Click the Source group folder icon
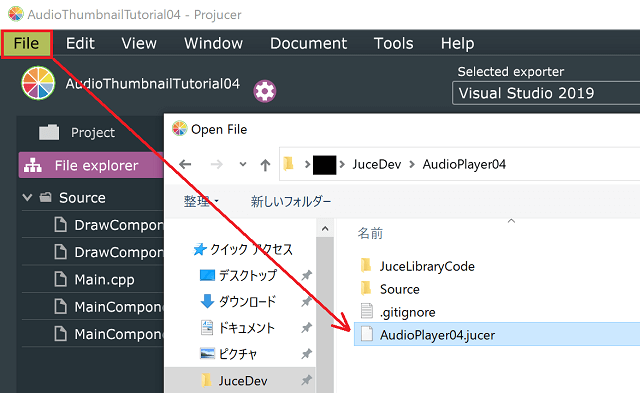This screenshot has width=640, height=393. pos(45,198)
